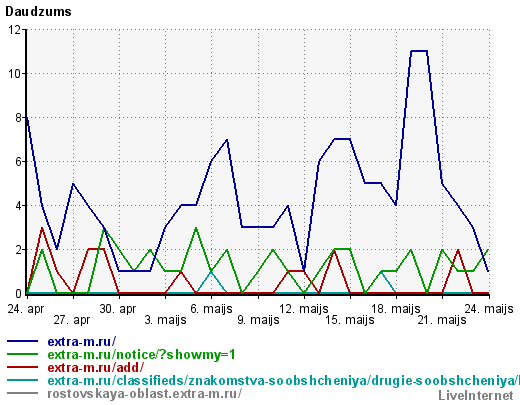Click the 30. apr axis label
The height and width of the screenshot is (405, 520).
point(118,309)
